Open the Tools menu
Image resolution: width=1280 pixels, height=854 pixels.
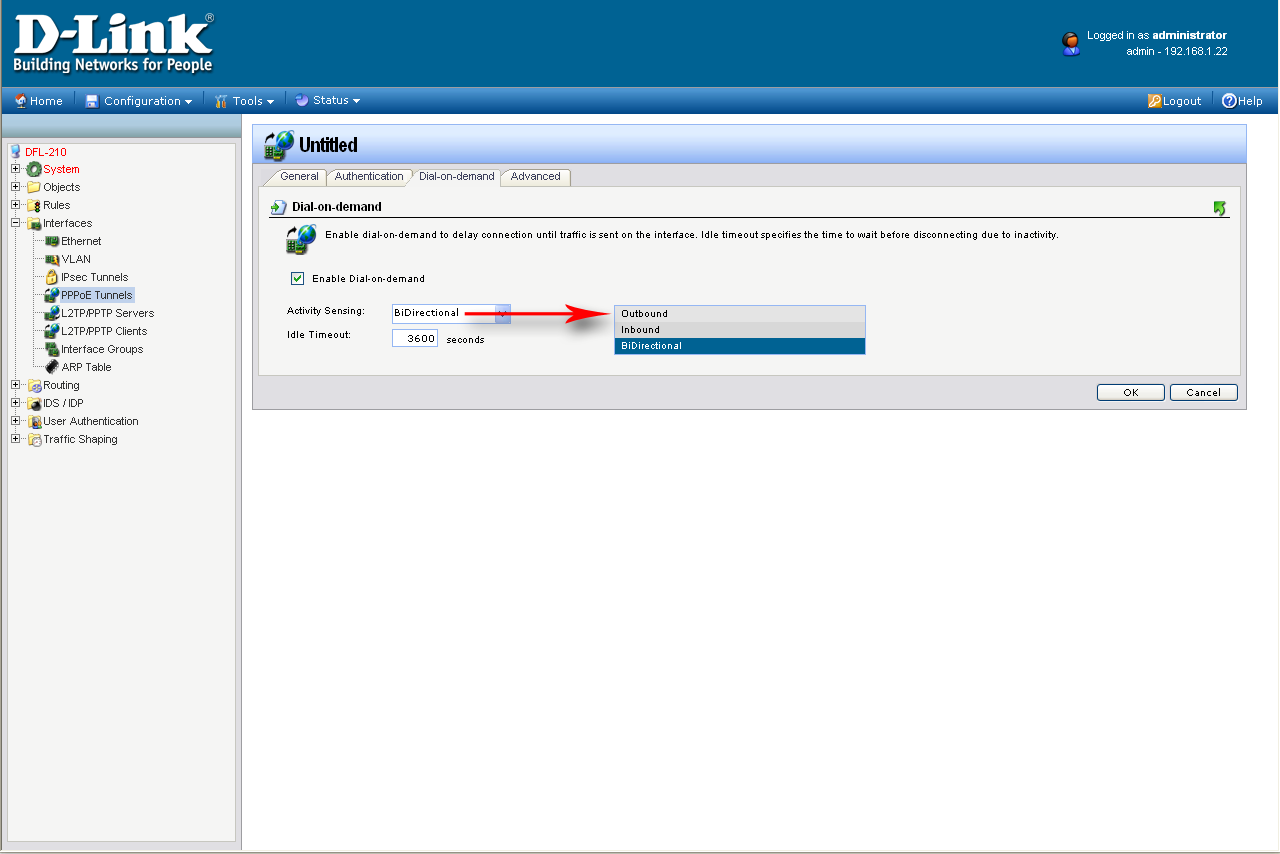tap(245, 100)
